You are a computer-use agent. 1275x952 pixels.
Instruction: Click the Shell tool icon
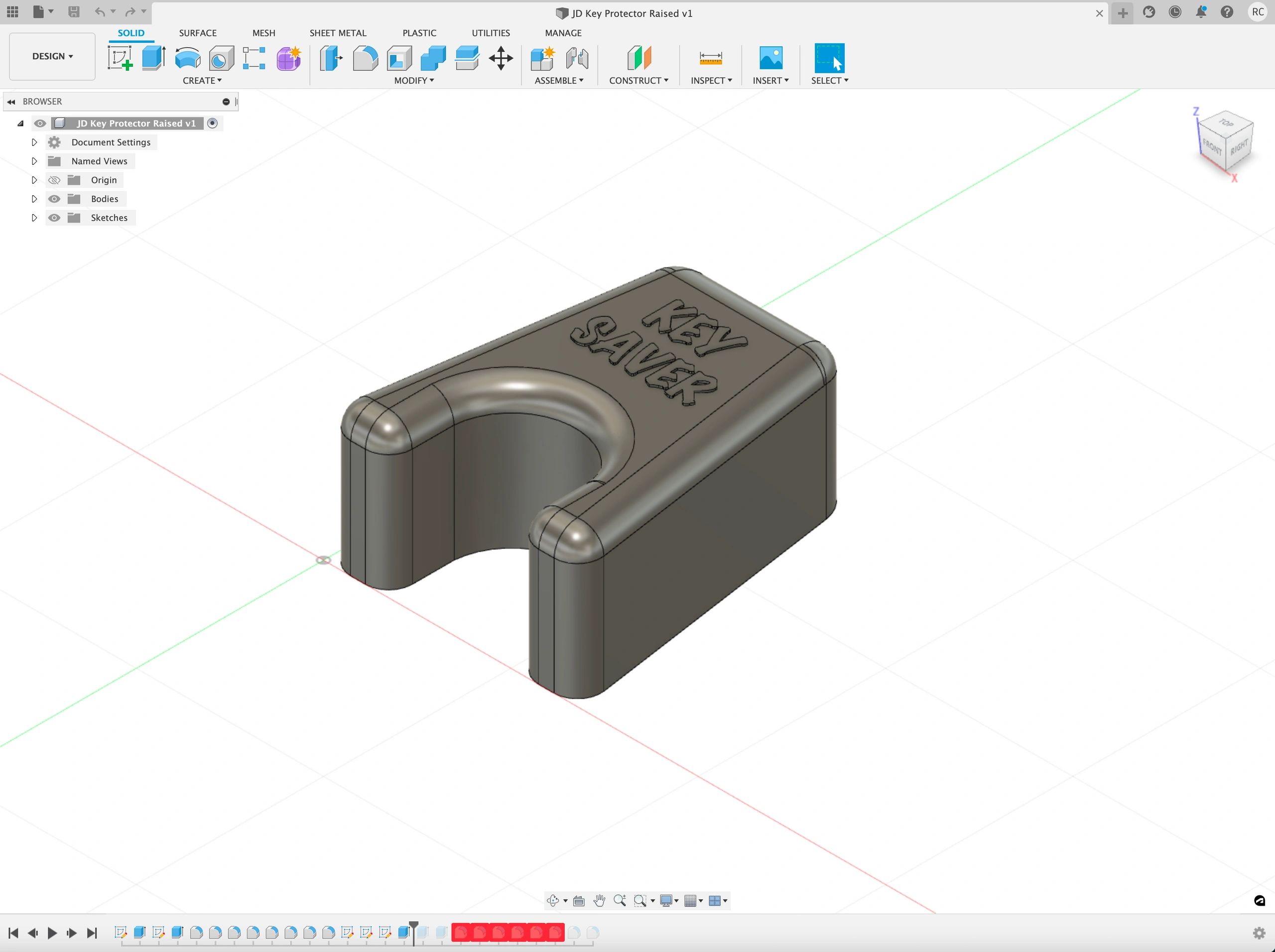[x=399, y=58]
